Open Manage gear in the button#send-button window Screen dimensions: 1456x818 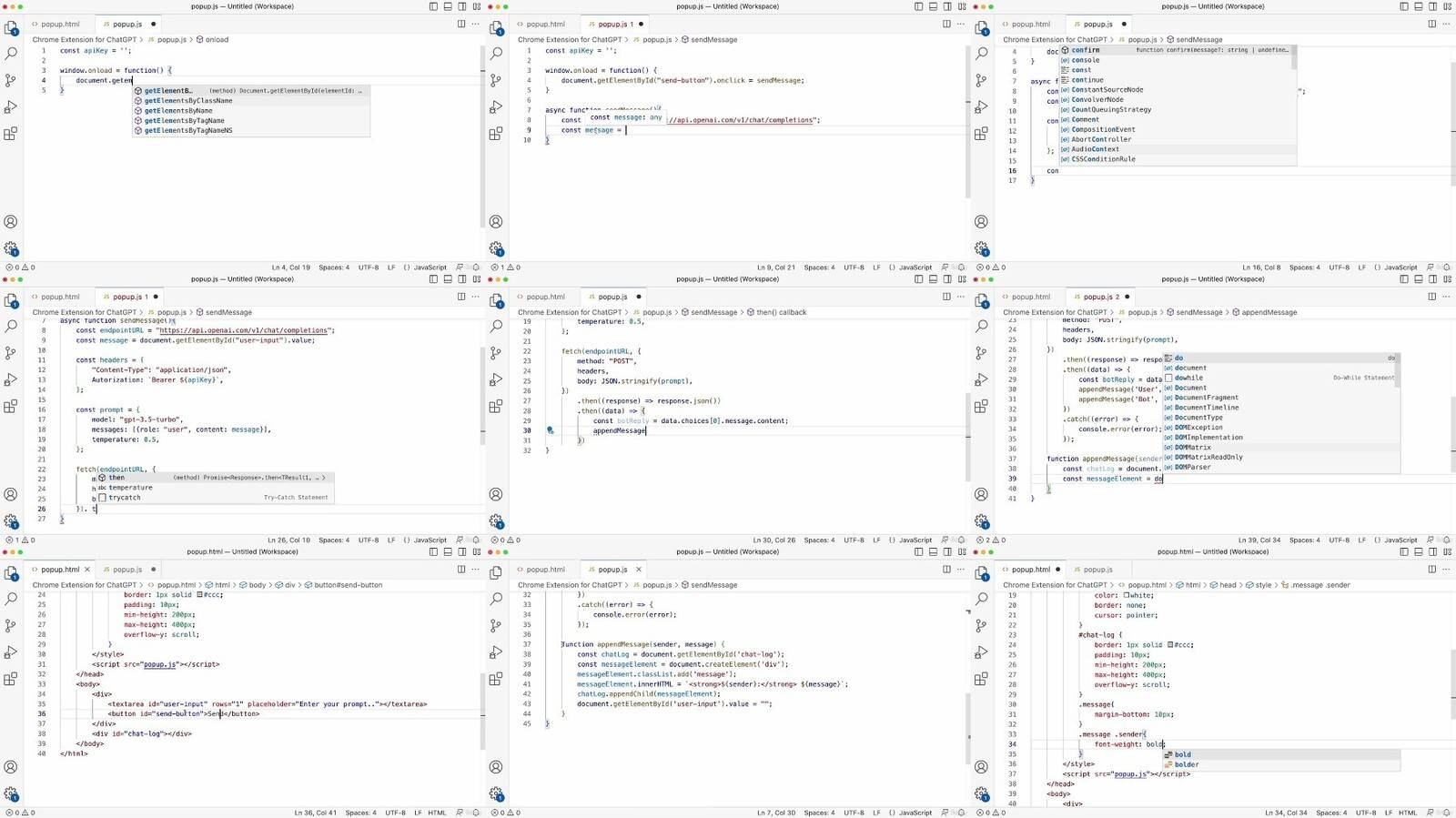11,793
